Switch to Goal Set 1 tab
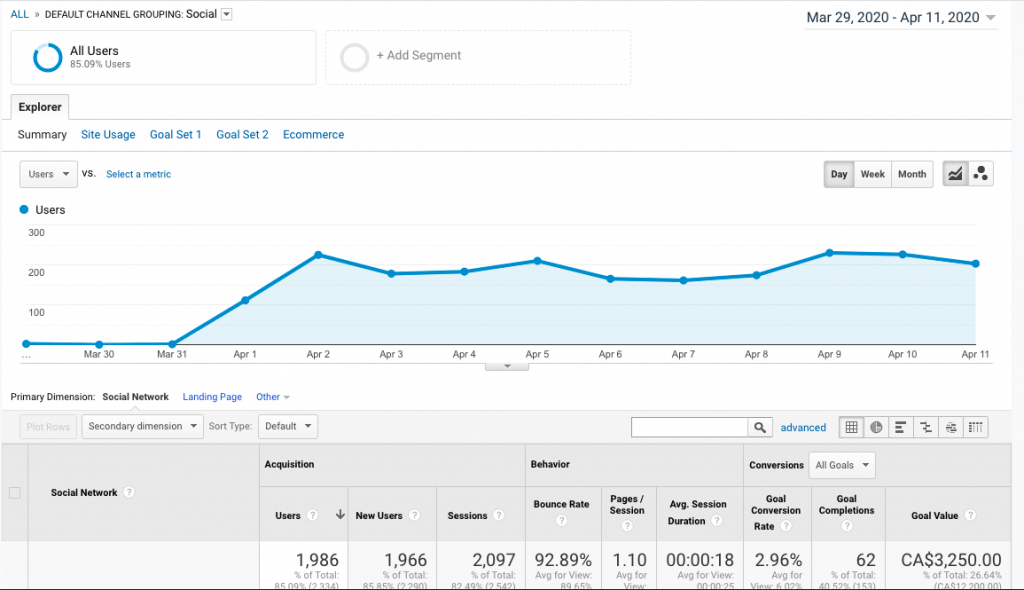The height and width of the screenshot is (590, 1024). (176, 135)
